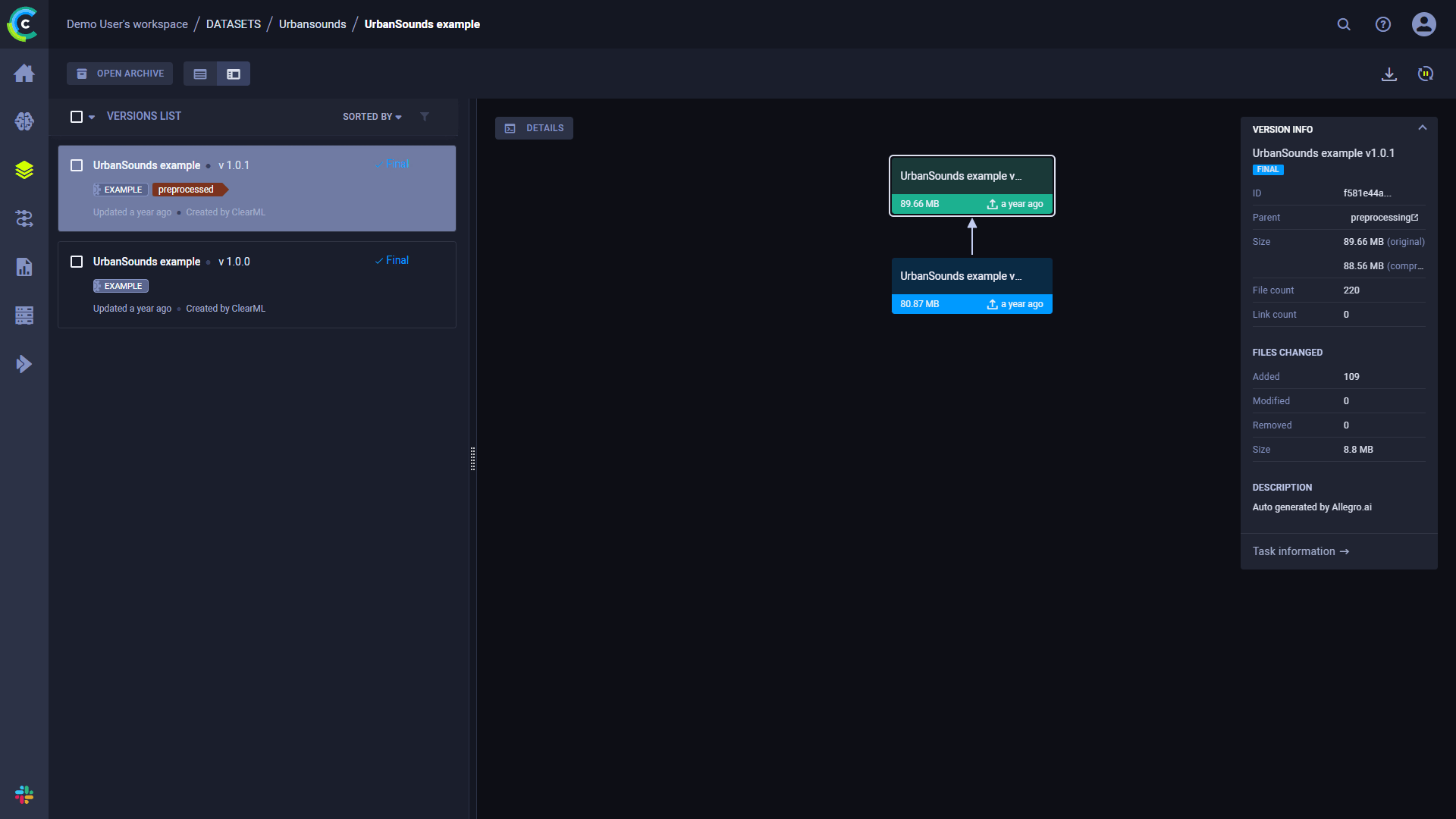Toggle the select-all checkbox above the versions list
The image size is (1456, 819).
(77, 116)
